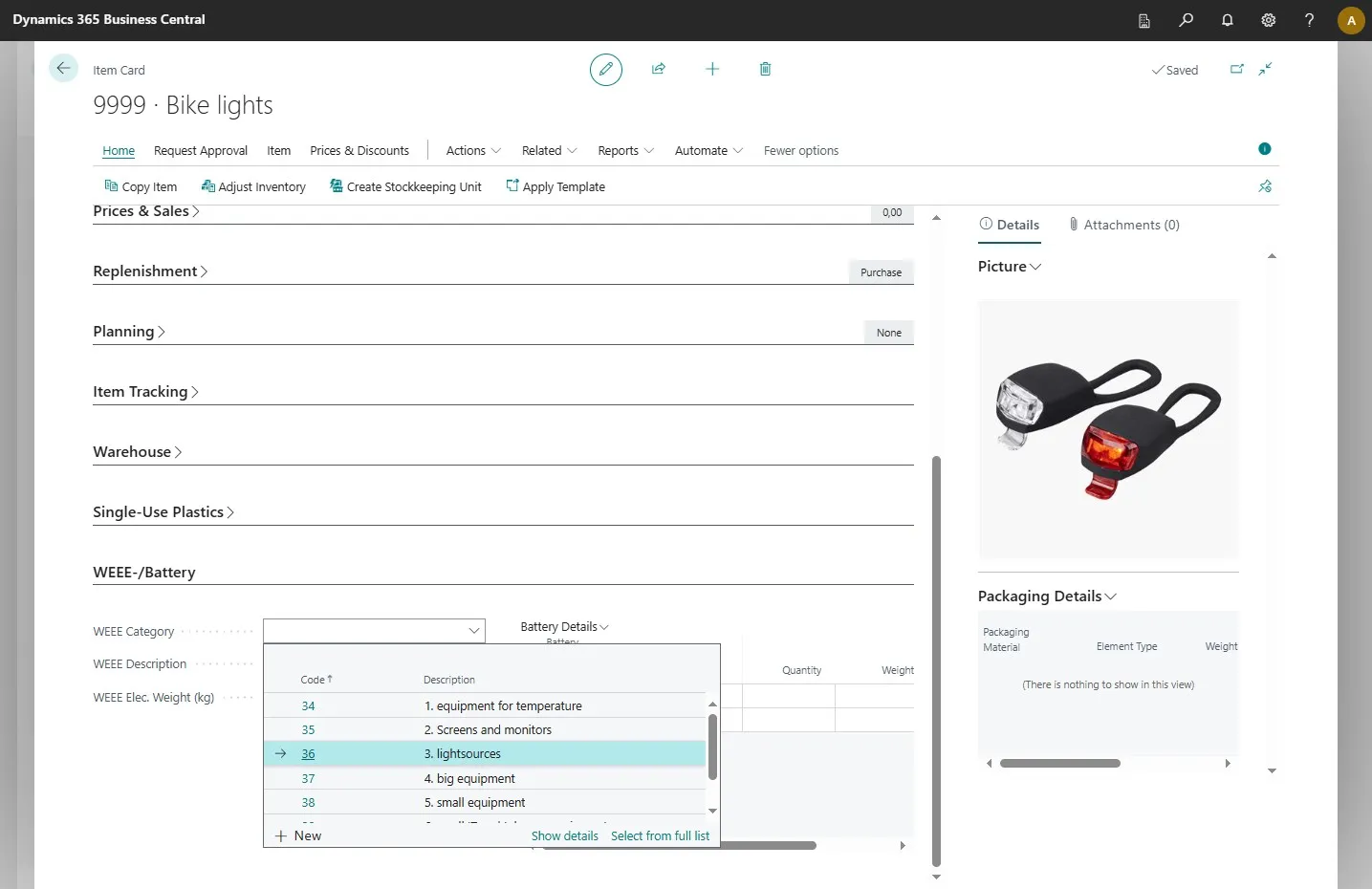Viewport: 1372px width, 889px height.
Task: Switch to the Details factbox tab
Action: coord(1010,225)
